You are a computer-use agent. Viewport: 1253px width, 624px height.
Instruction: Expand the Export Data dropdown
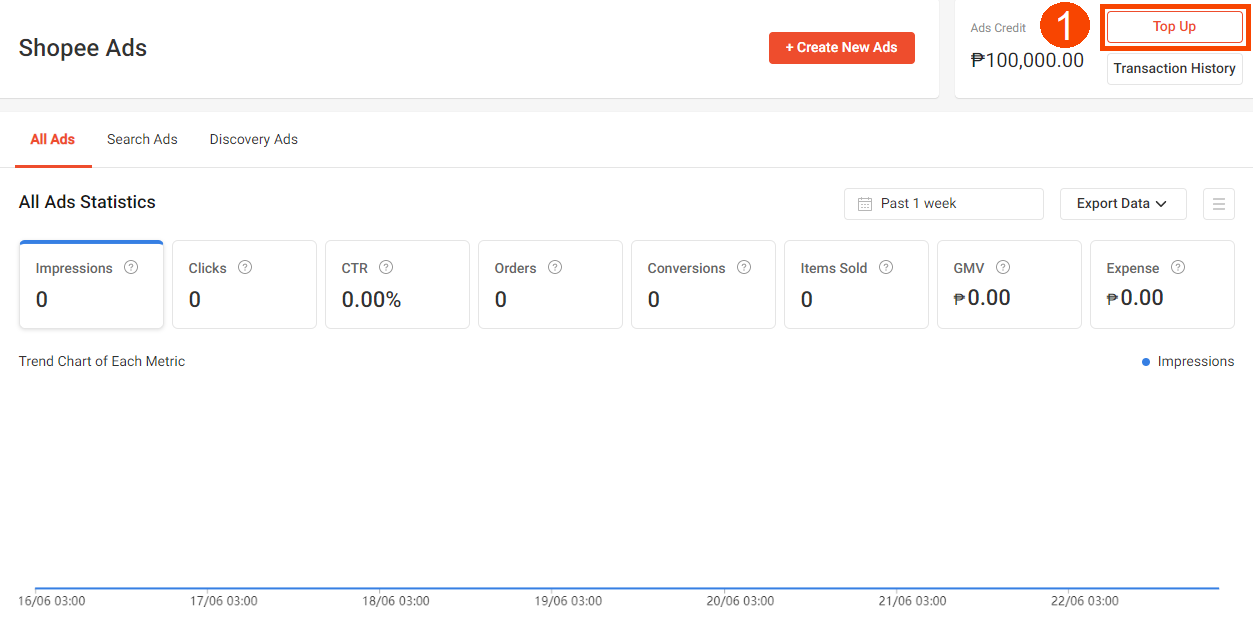[x=1123, y=204]
